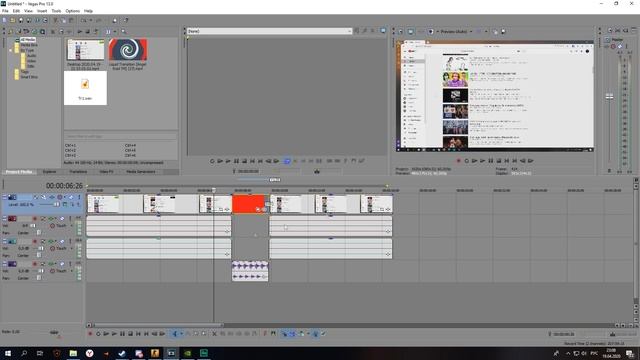This screenshot has width=640, height=360.
Task: Toggle Loop Playback under the Video Preview
Action: click(x=467, y=161)
